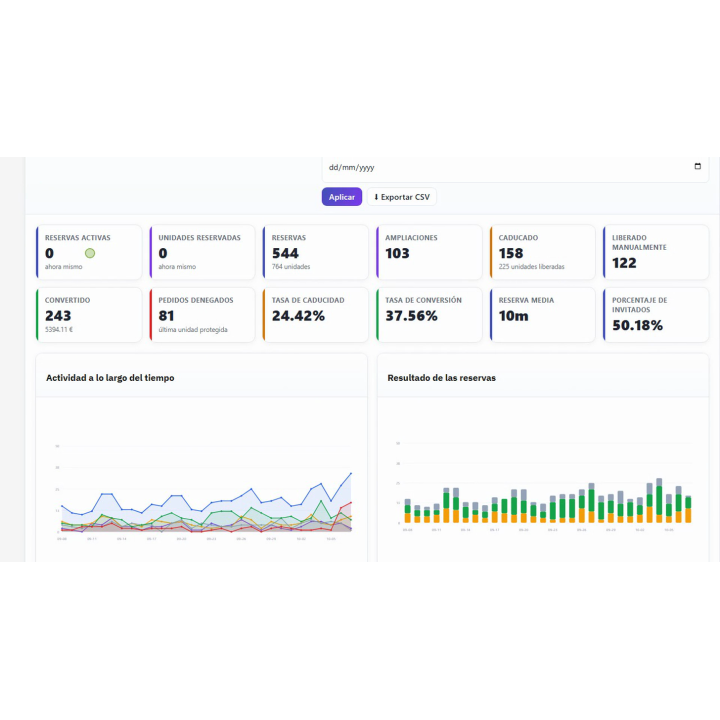
Task: Click the green status dot in Reservas Activas
Action: click(90, 253)
